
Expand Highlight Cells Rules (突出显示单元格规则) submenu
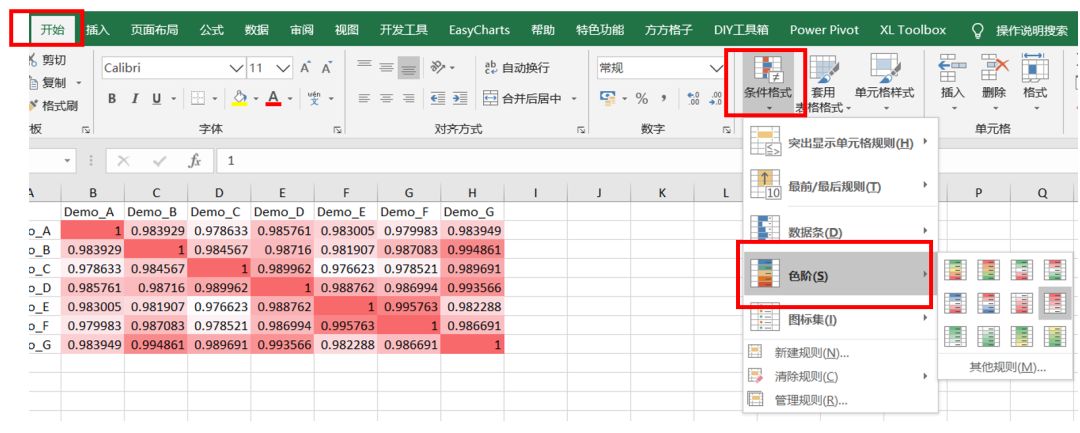pyautogui.click(x=840, y=142)
